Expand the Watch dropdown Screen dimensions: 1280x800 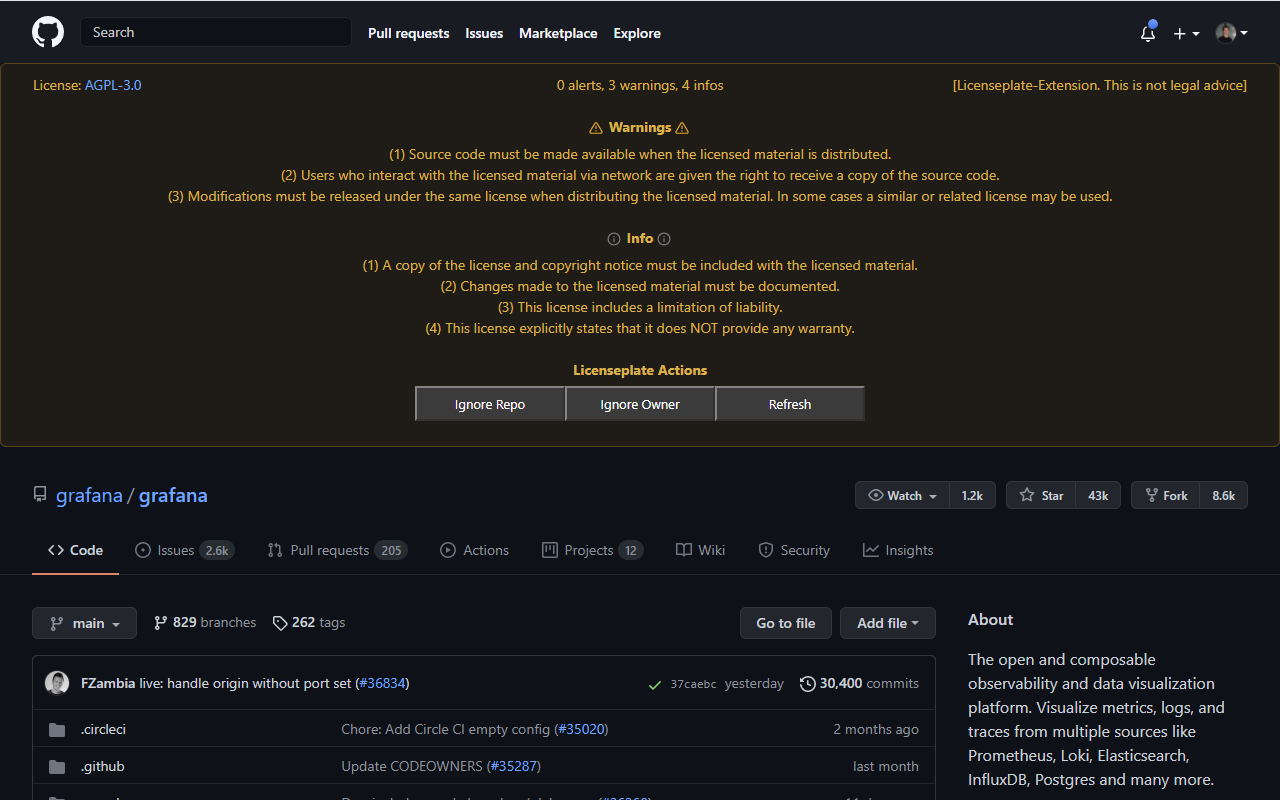[x=903, y=495]
